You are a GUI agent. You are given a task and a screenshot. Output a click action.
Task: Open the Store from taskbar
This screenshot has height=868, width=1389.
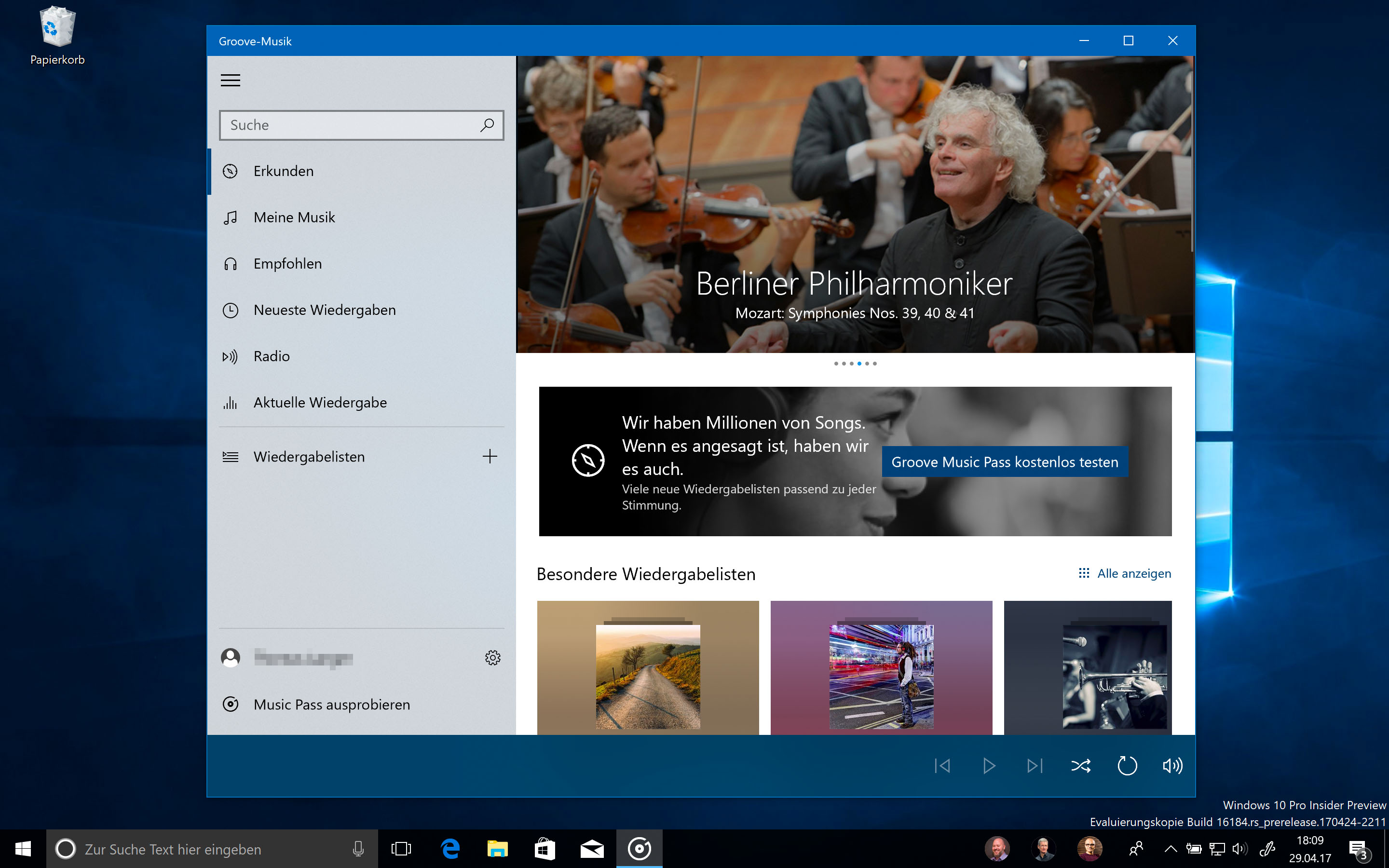tap(544, 849)
